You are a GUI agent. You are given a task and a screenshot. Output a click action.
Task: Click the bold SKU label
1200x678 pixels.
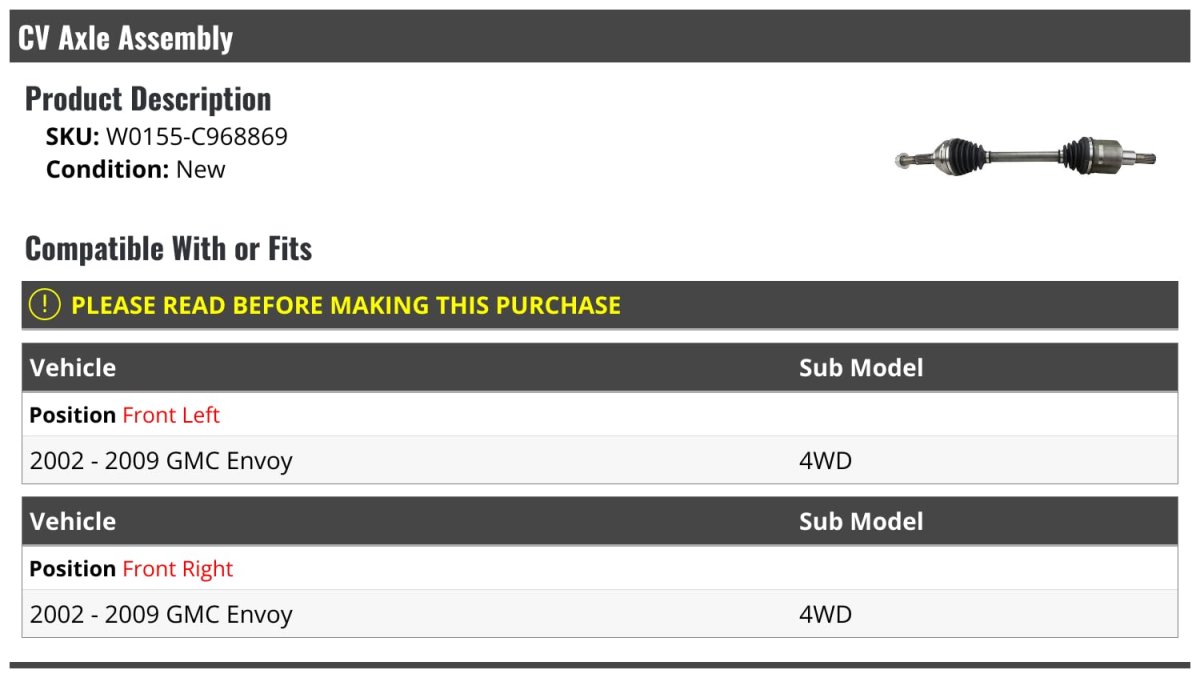click(x=72, y=136)
